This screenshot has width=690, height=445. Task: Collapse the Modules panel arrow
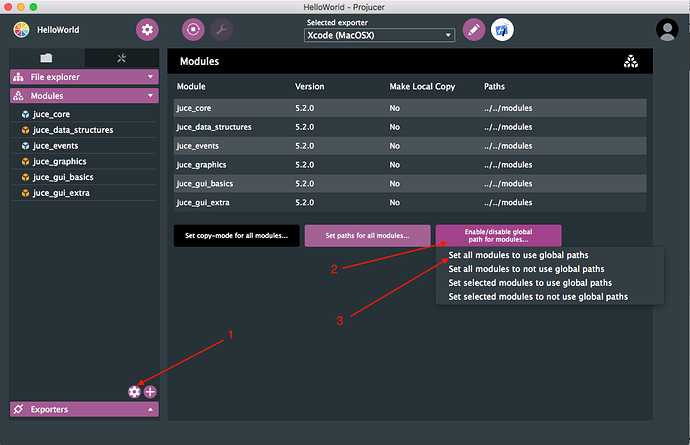coord(150,96)
